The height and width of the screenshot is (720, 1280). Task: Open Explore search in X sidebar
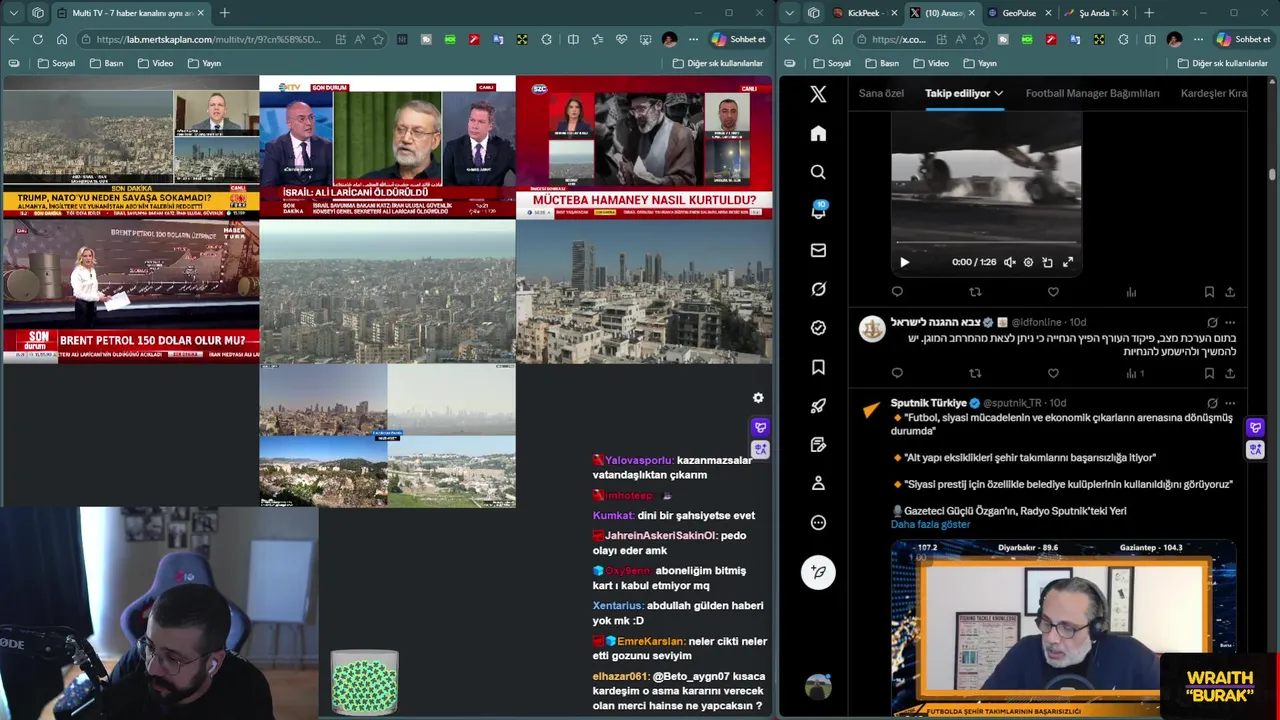[x=818, y=172]
